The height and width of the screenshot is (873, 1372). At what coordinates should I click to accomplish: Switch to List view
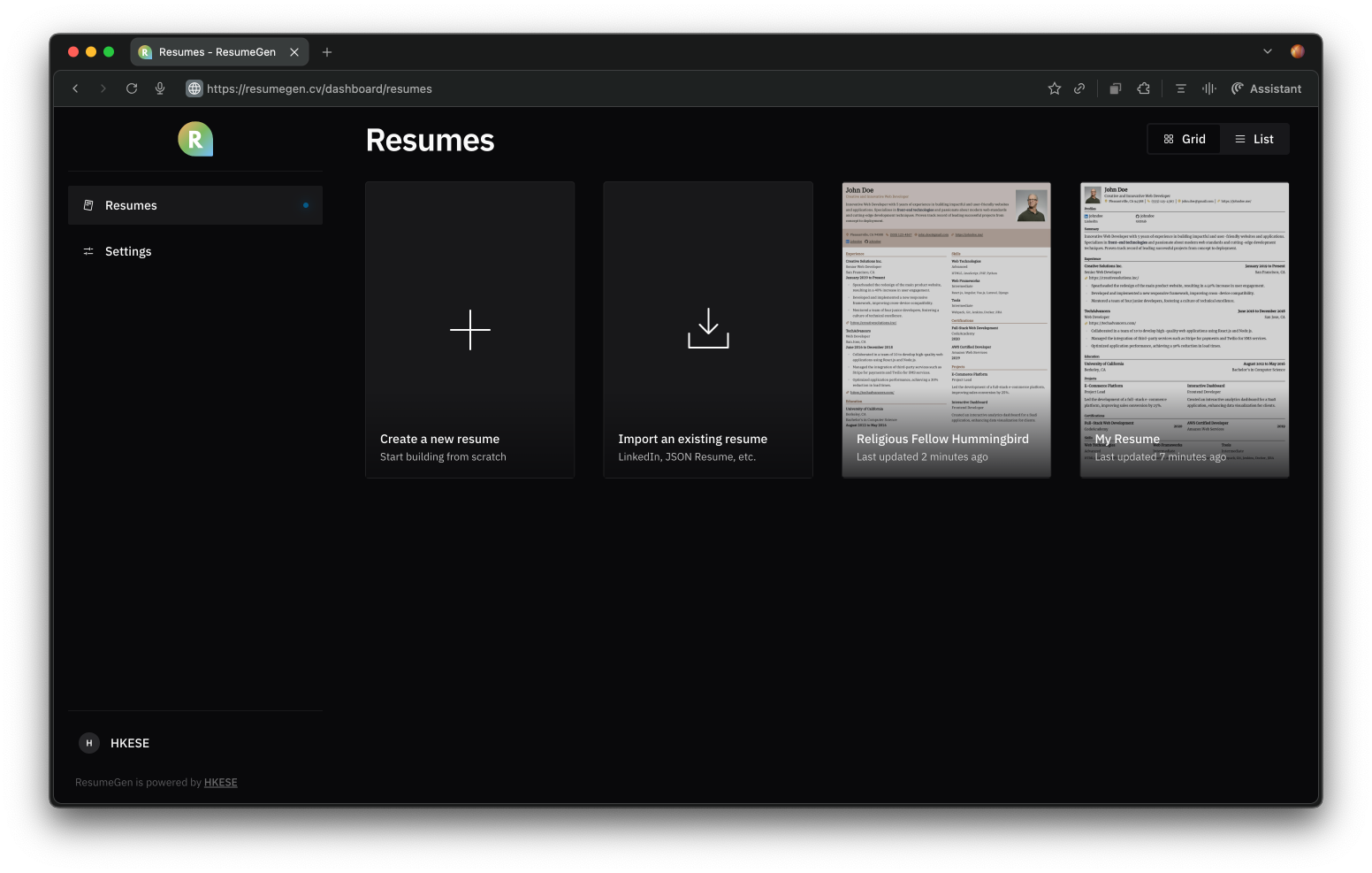[1254, 139]
